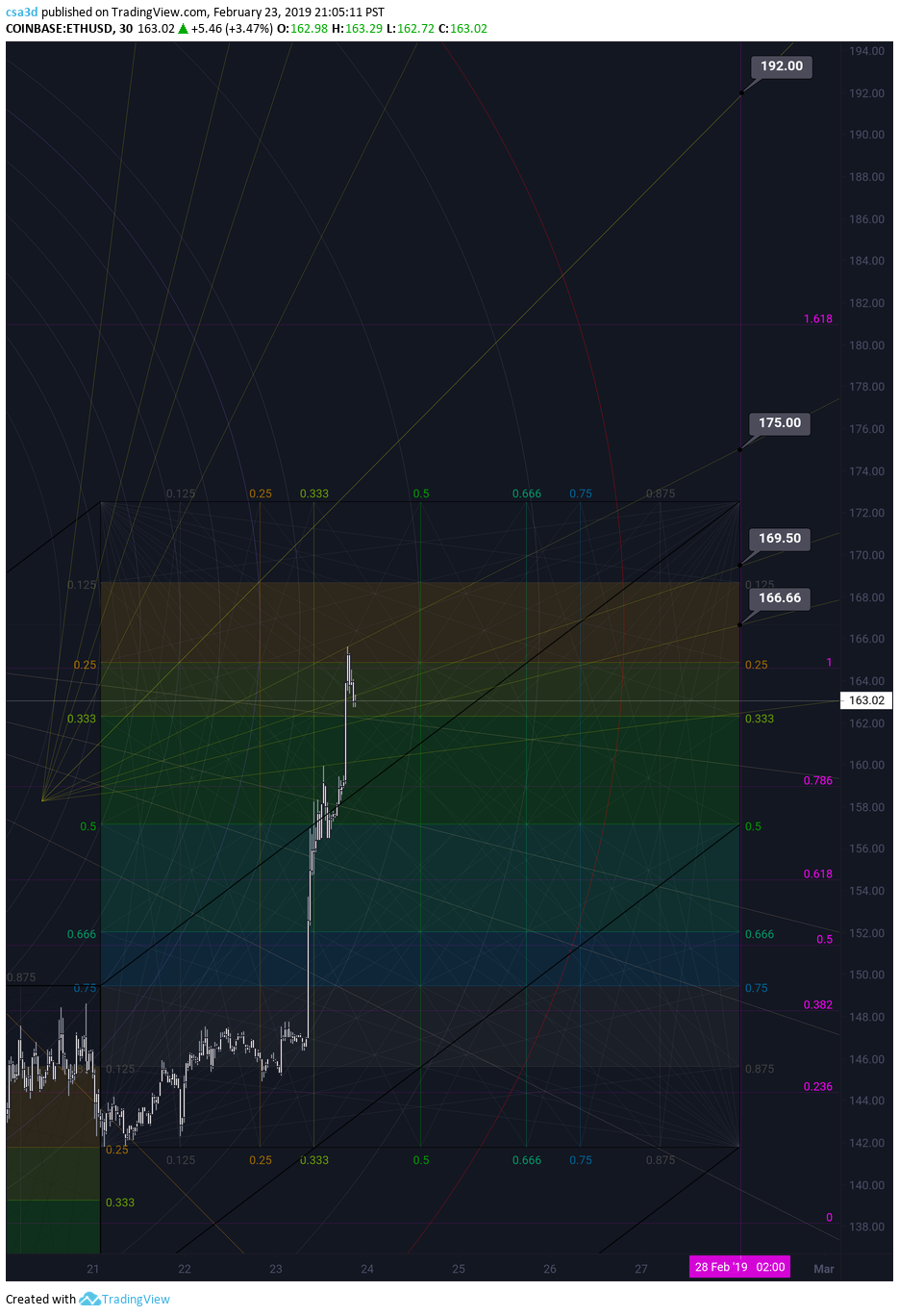899x1316 pixels.
Task: Click the TradingView cloud logo icon
Action: tap(89, 1299)
